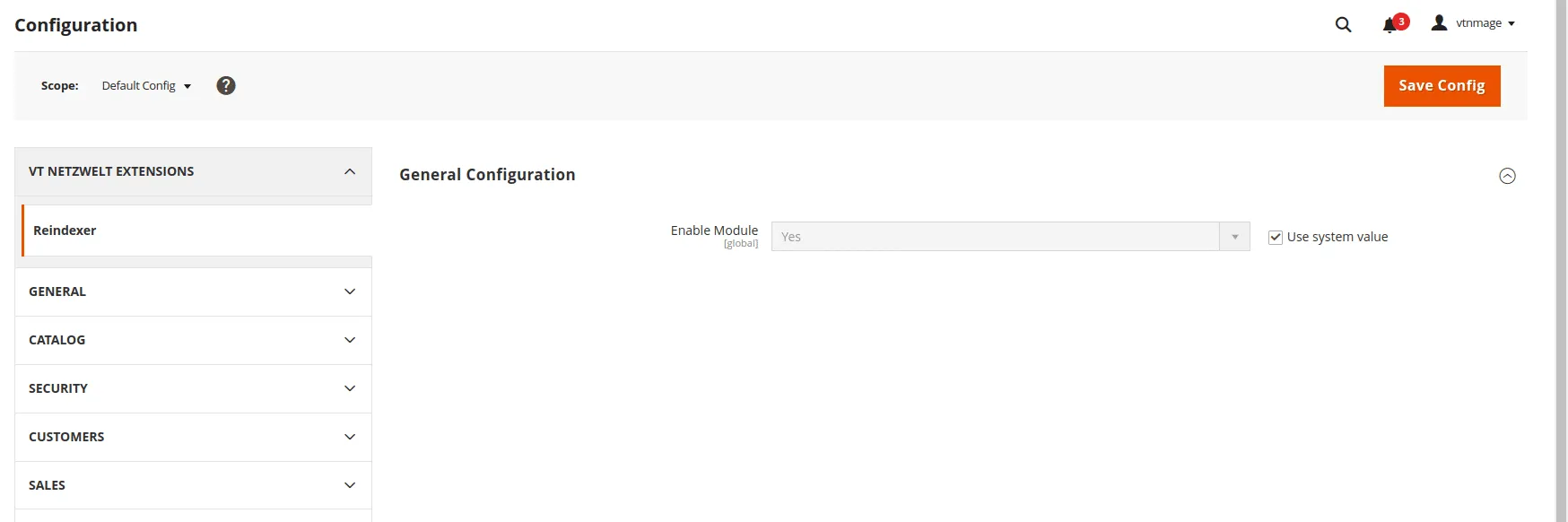Open the notifications bell icon
The image size is (1568, 522).
pos(1389,25)
